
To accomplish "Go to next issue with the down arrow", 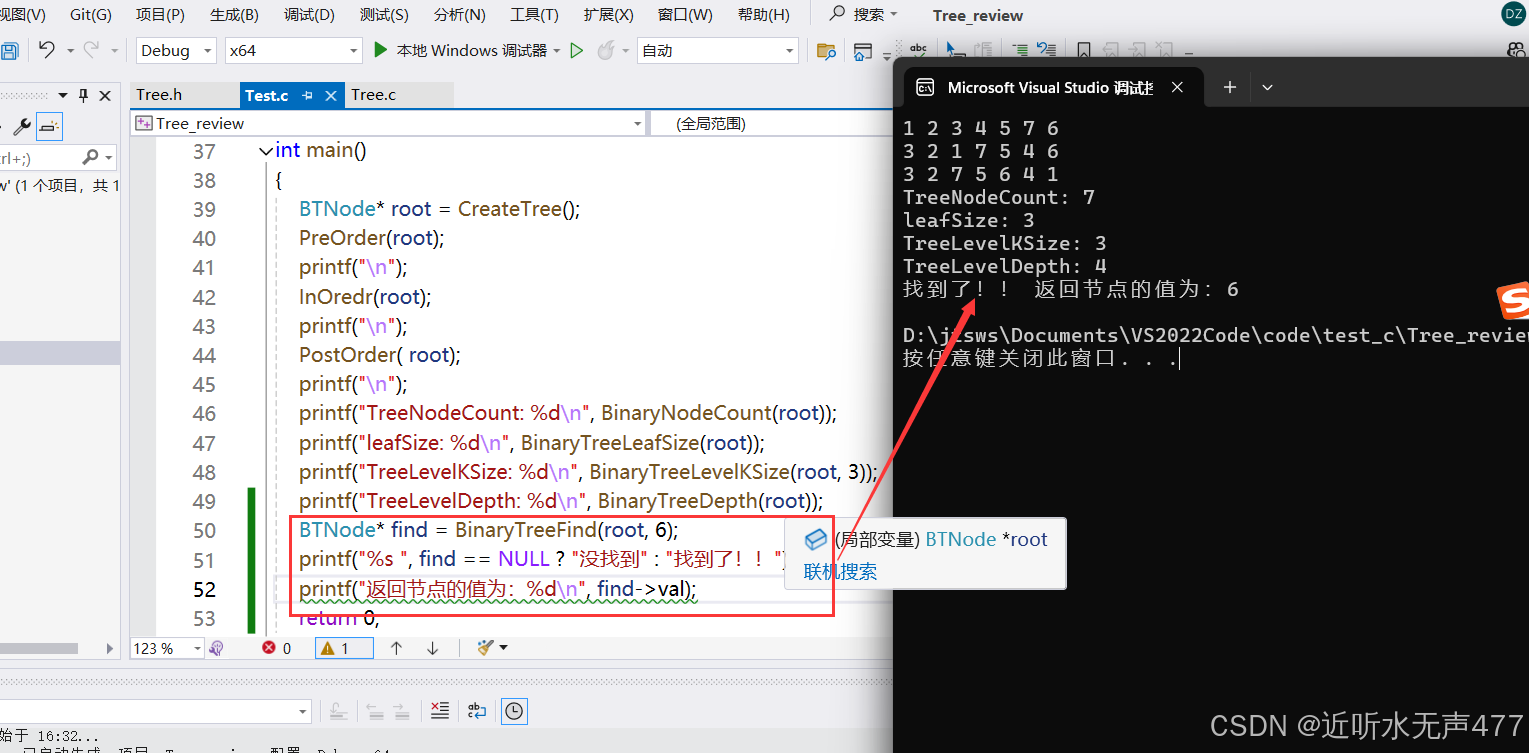I will tap(432, 648).
